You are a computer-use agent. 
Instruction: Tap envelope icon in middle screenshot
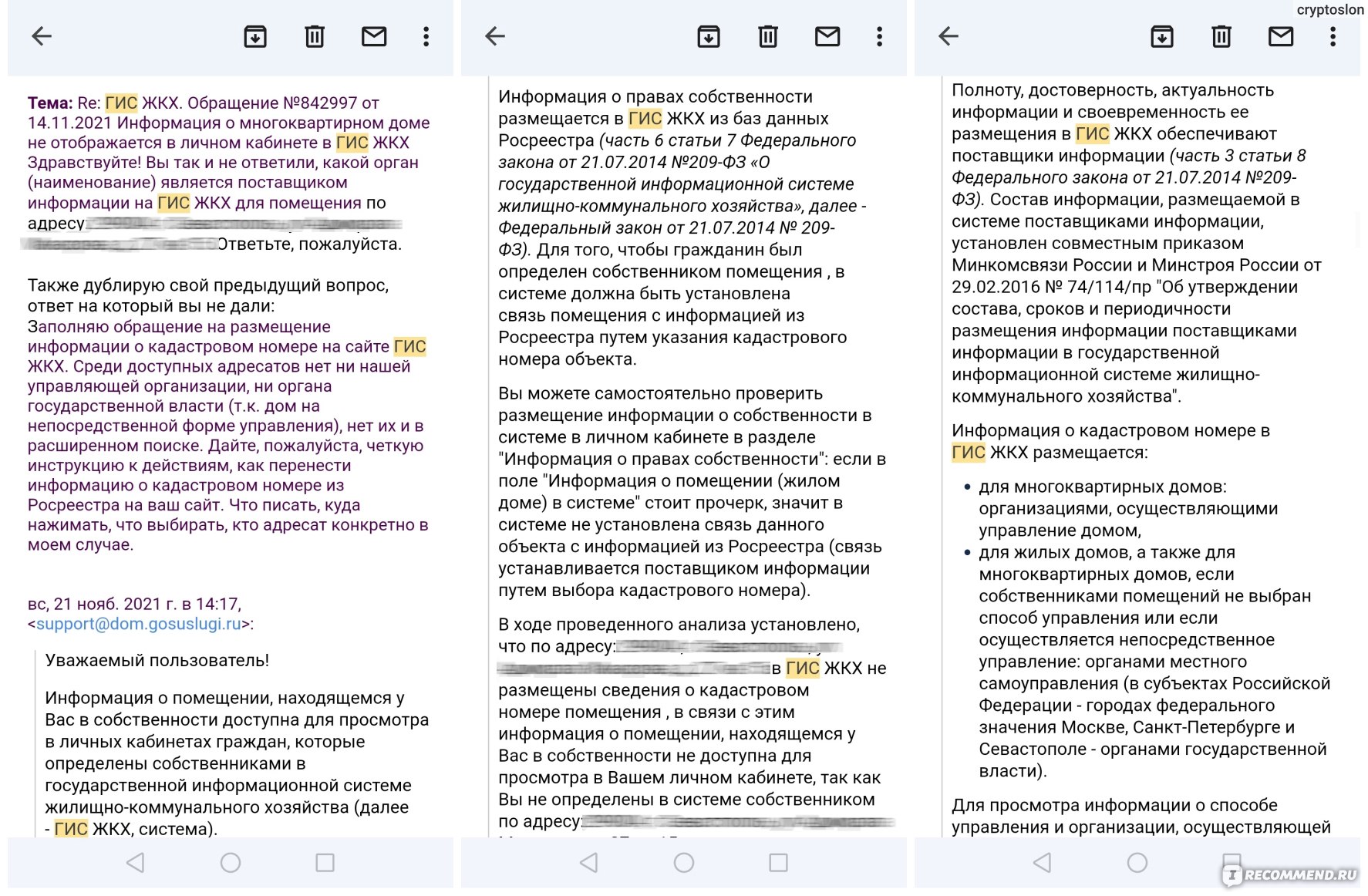(827, 36)
